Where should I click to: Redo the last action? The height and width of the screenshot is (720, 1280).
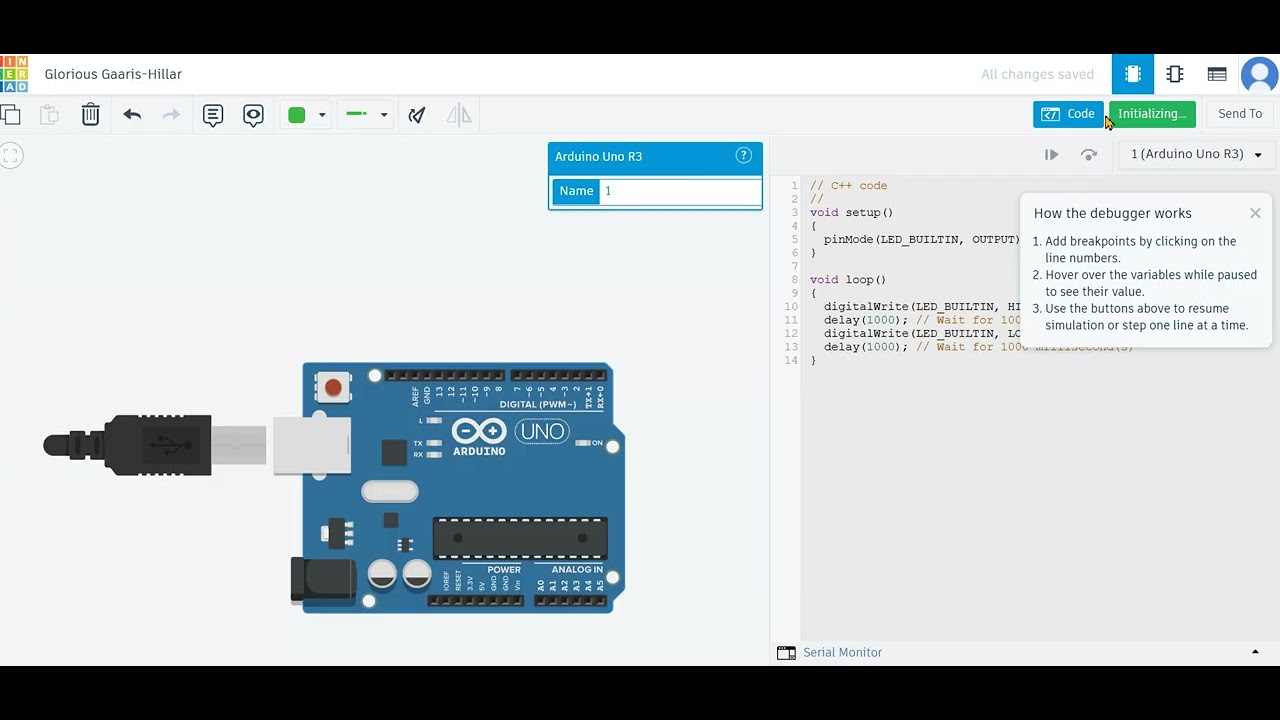(171, 114)
